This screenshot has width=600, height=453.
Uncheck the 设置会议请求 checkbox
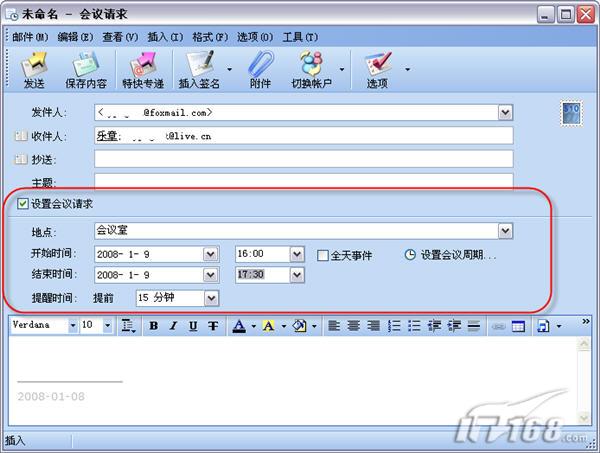pyautogui.click(x=23, y=204)
